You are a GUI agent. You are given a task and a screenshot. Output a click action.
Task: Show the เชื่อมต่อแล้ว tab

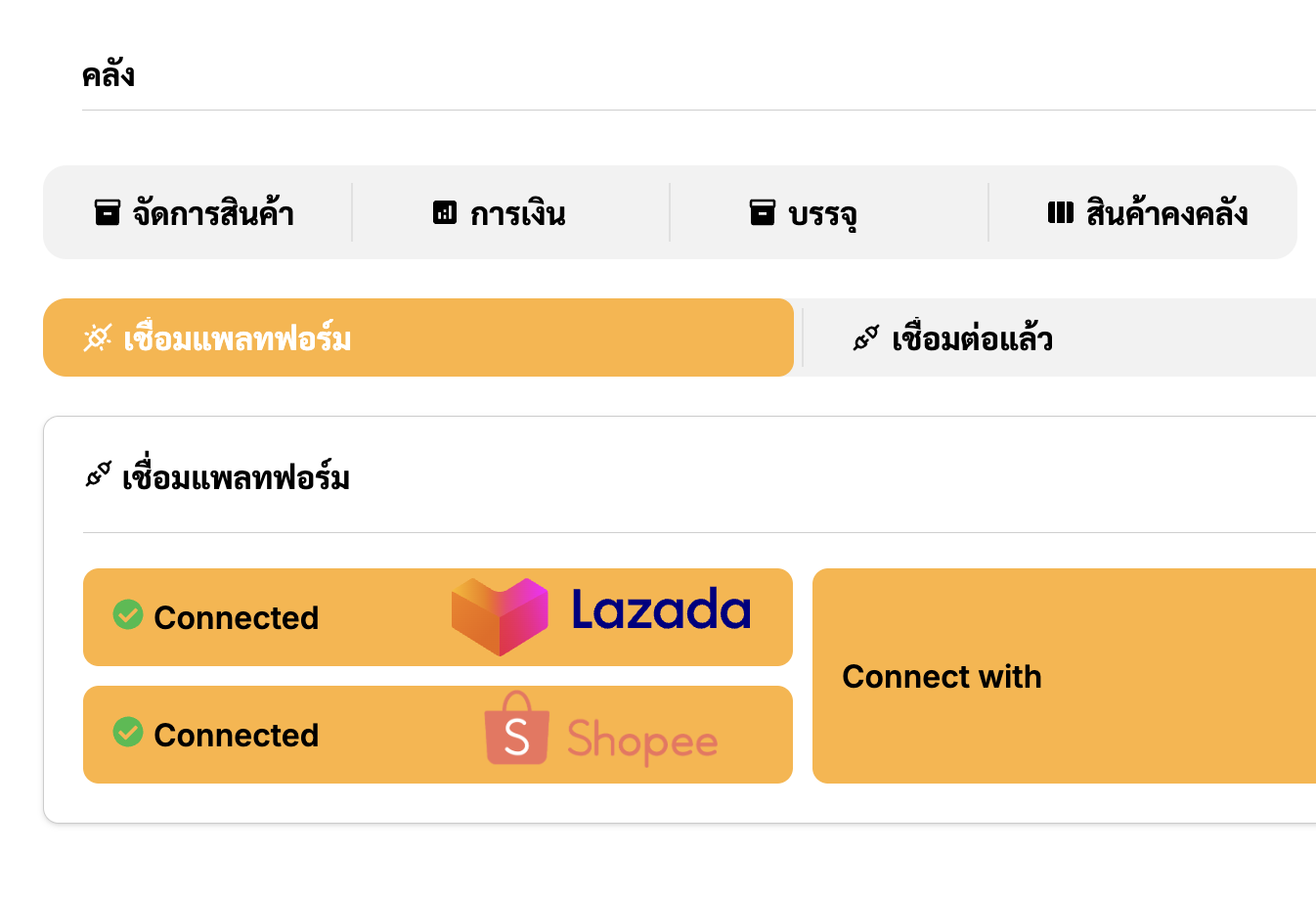[972, 338]
